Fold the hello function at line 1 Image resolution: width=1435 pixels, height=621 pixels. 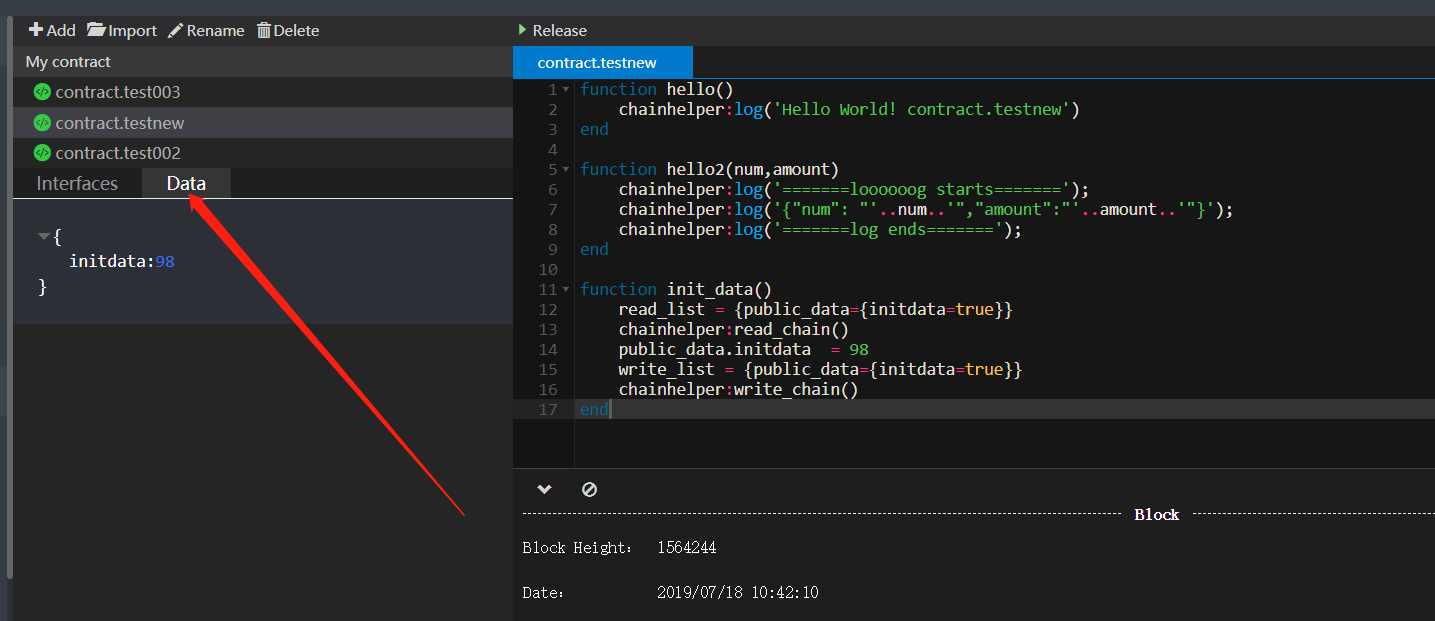click(x=568, y=90)
